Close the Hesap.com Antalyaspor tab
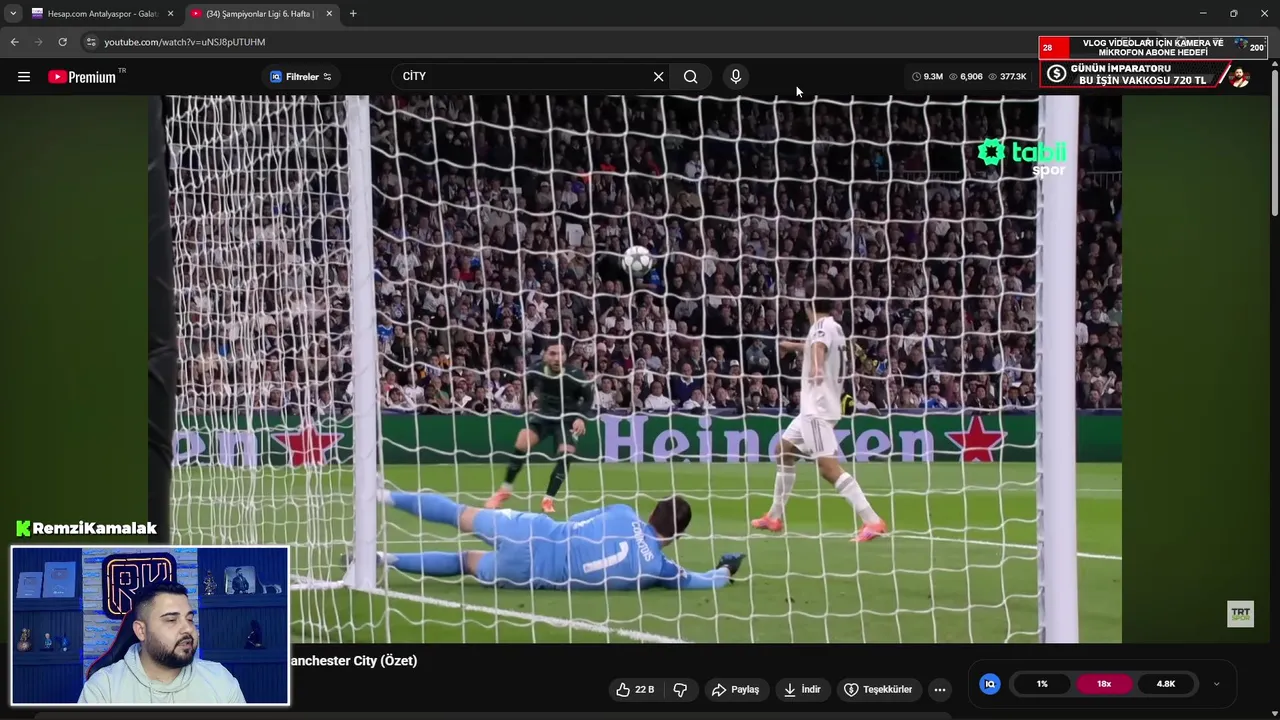1280x720 pixels. click(x=170, y=14)
